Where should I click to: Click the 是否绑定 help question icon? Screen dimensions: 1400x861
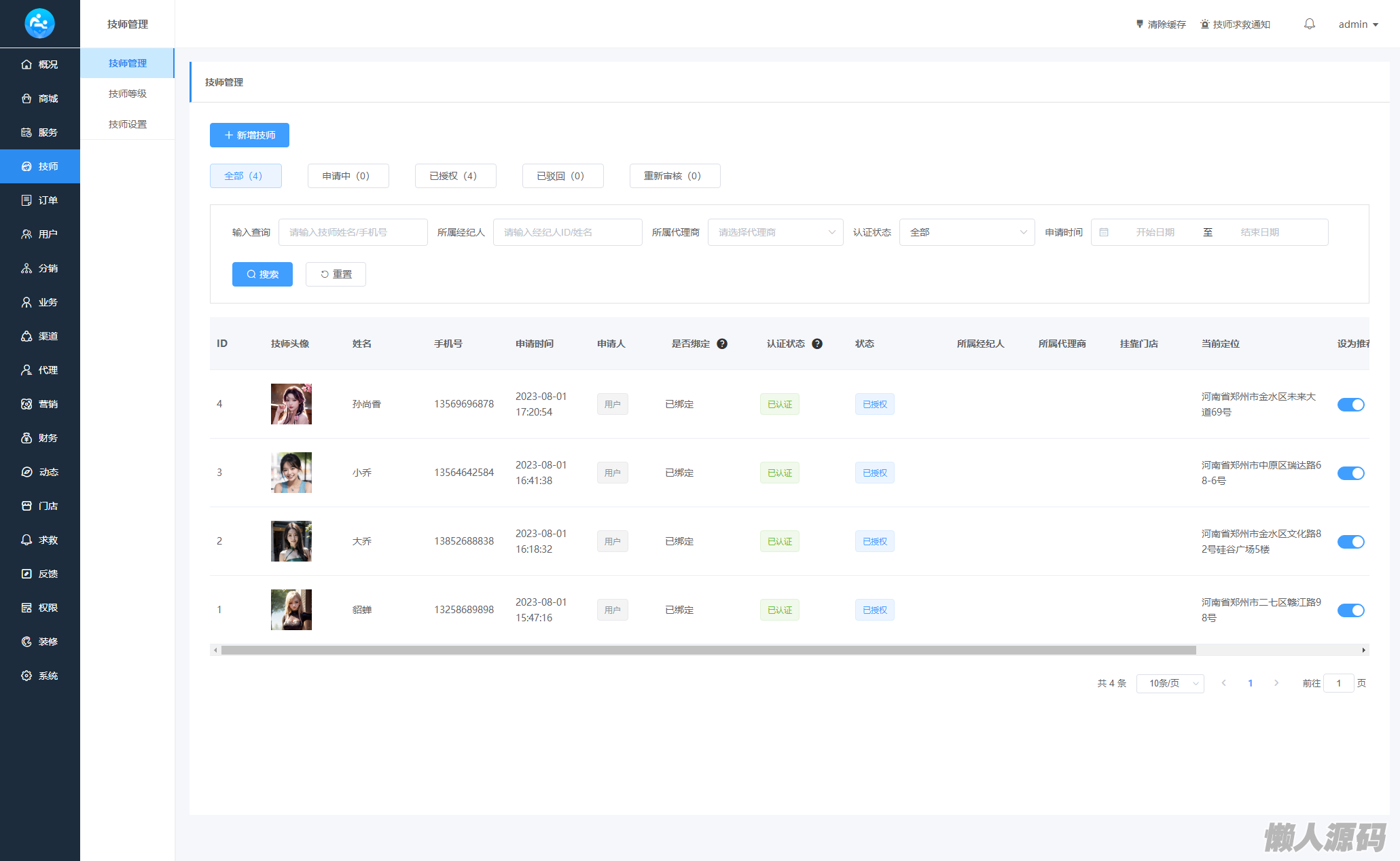(722, 344)
